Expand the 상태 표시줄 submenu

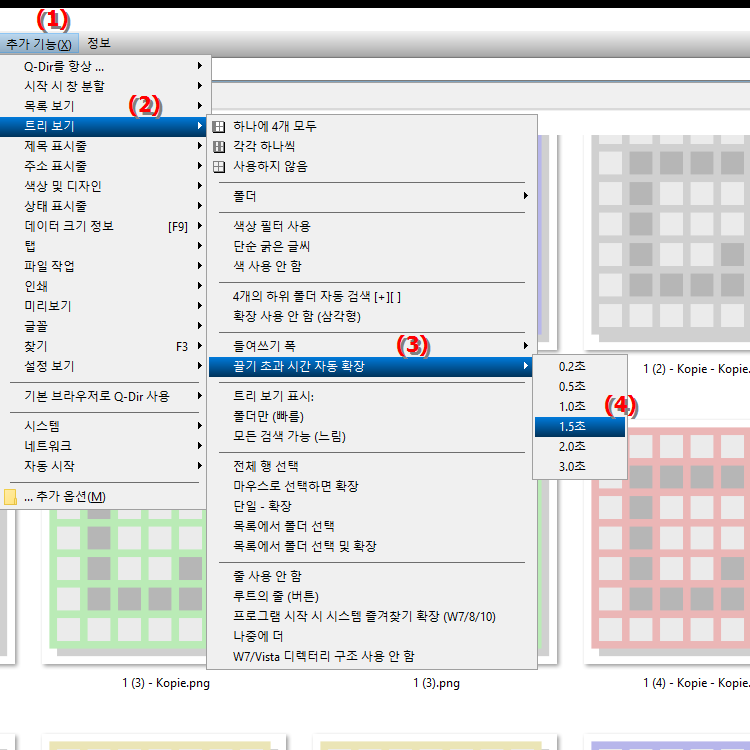click(103, 206)
